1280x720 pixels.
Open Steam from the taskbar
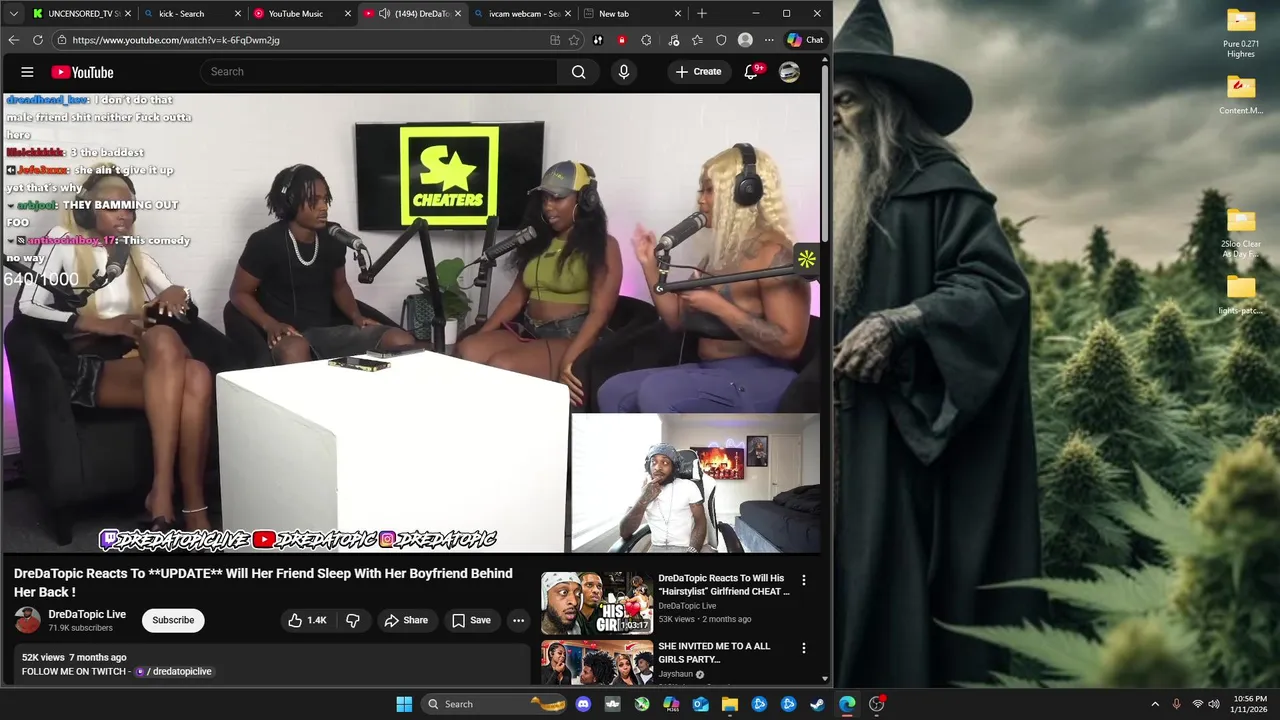pyautogui.click(x=817, y=704)
